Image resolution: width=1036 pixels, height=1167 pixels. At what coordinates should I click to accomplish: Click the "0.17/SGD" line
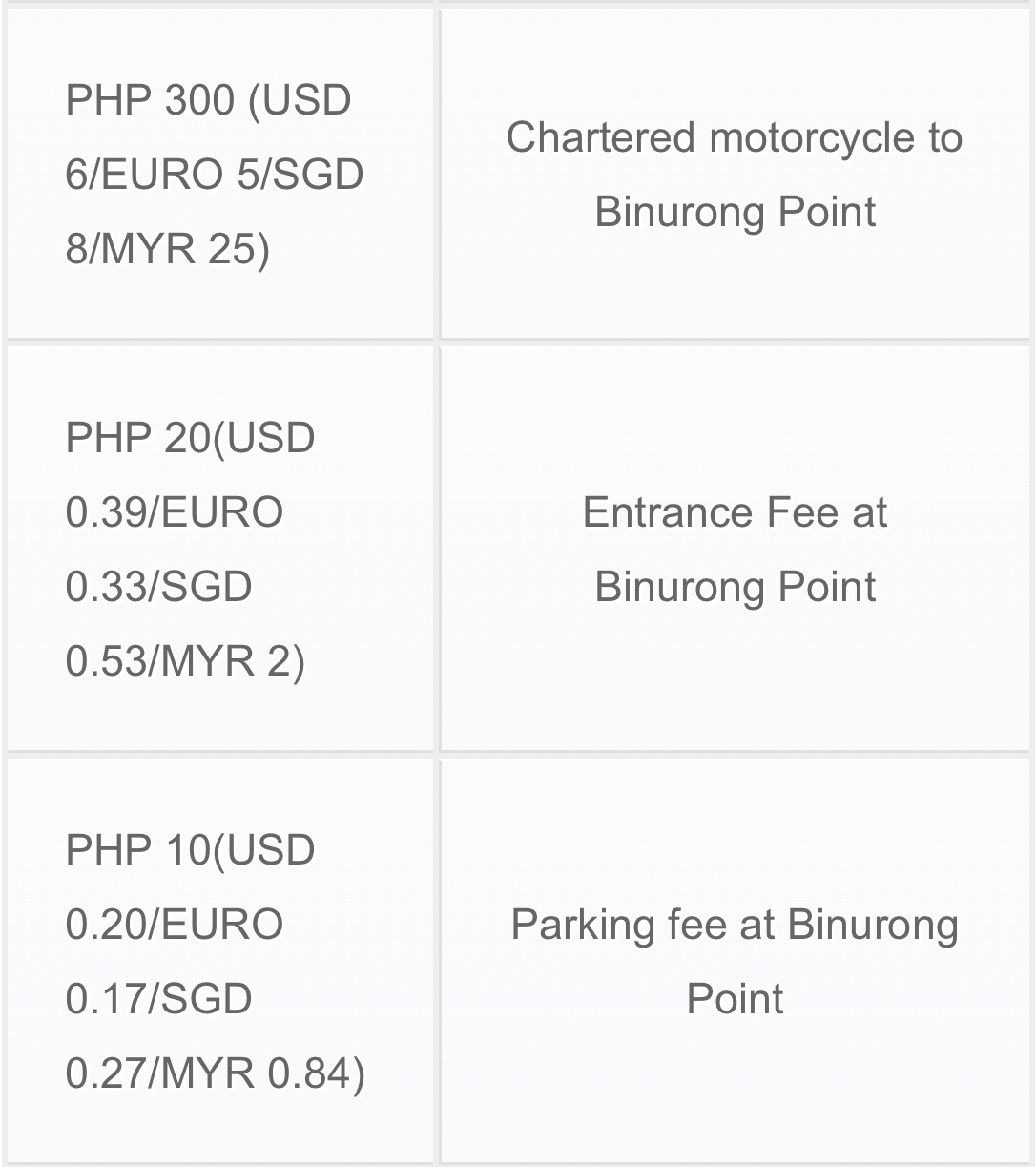[158, 999]
